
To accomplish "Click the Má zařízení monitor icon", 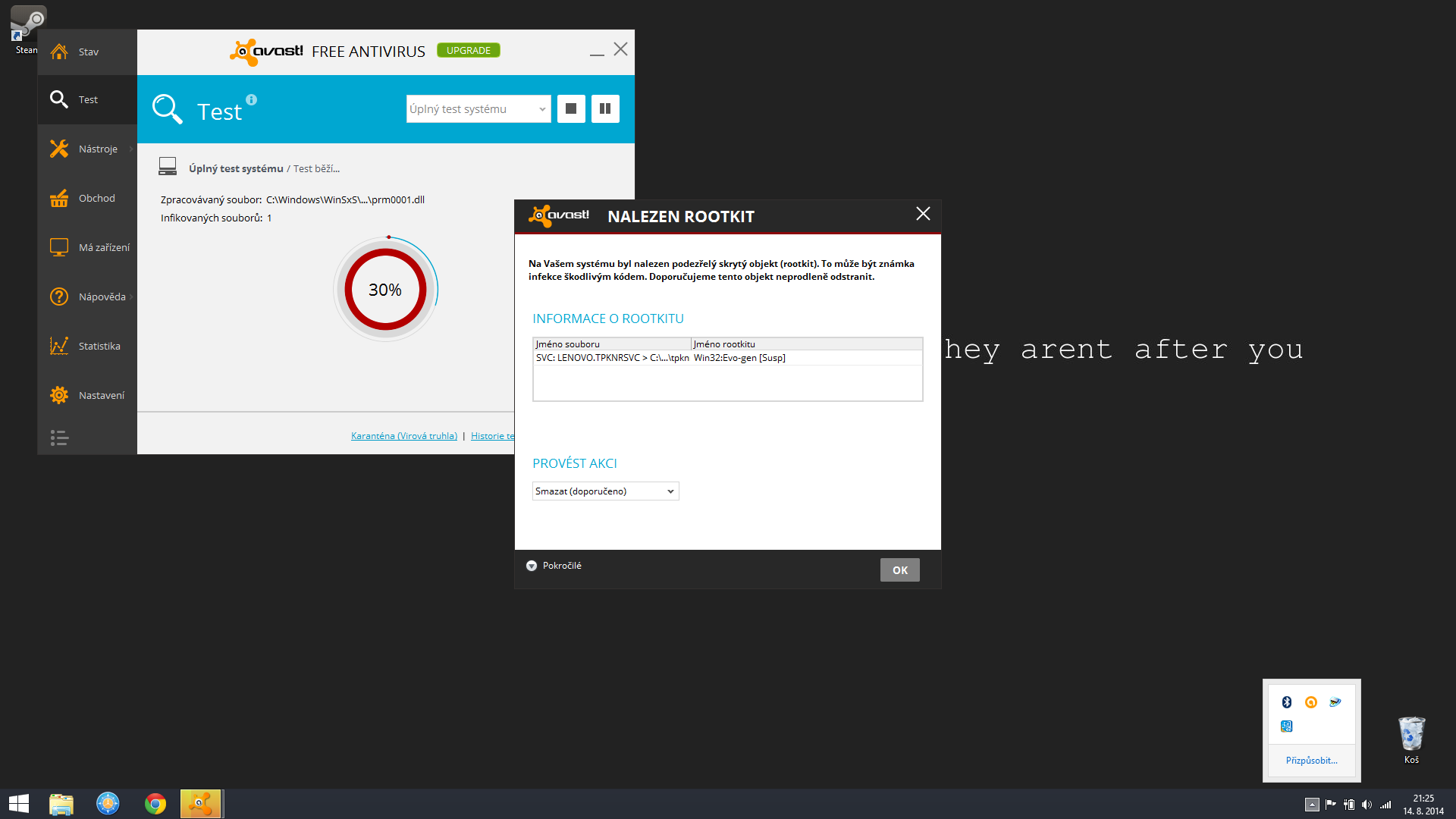I will point(59,247).
